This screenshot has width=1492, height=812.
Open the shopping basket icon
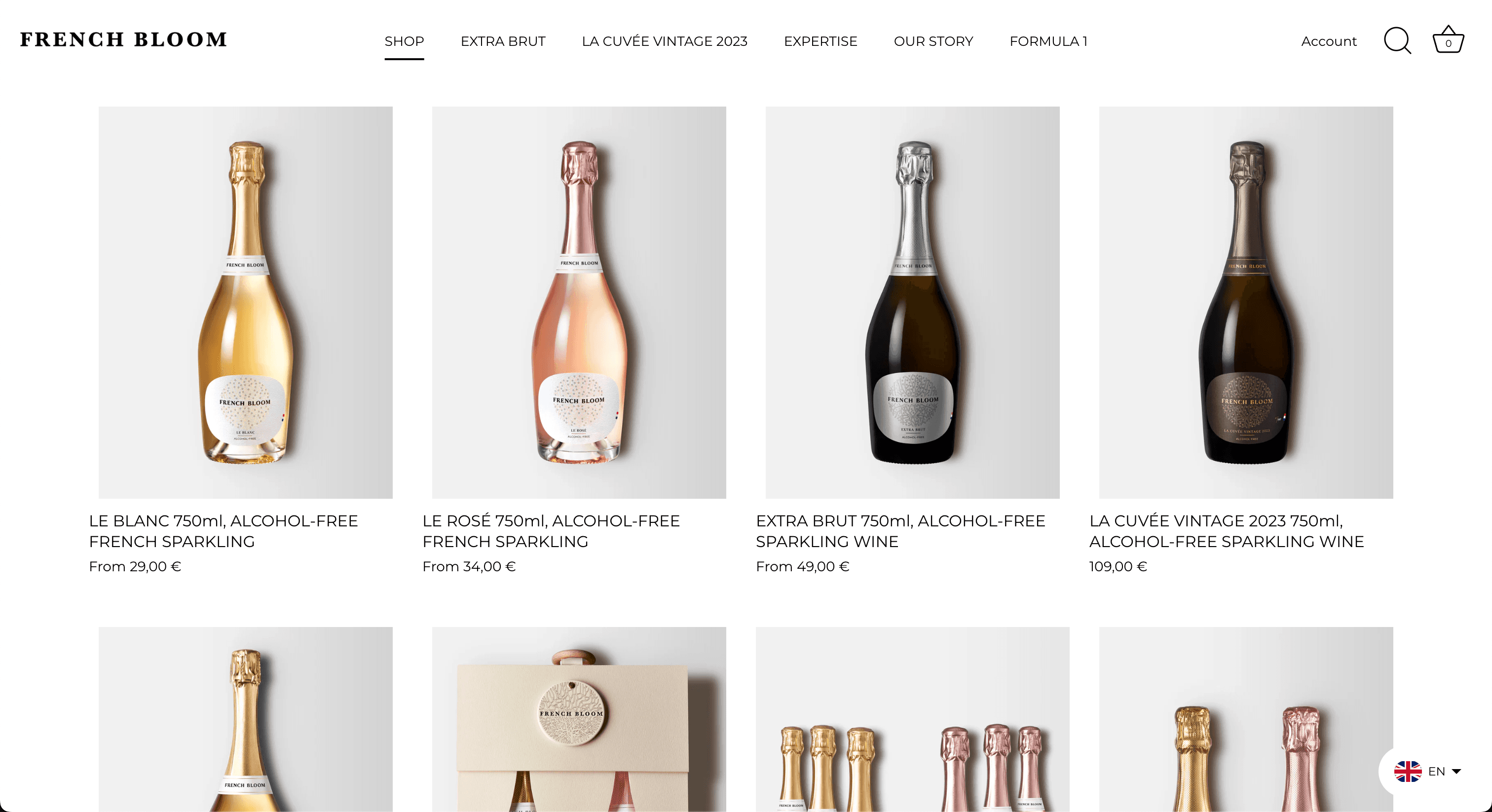coord(1448,39)
